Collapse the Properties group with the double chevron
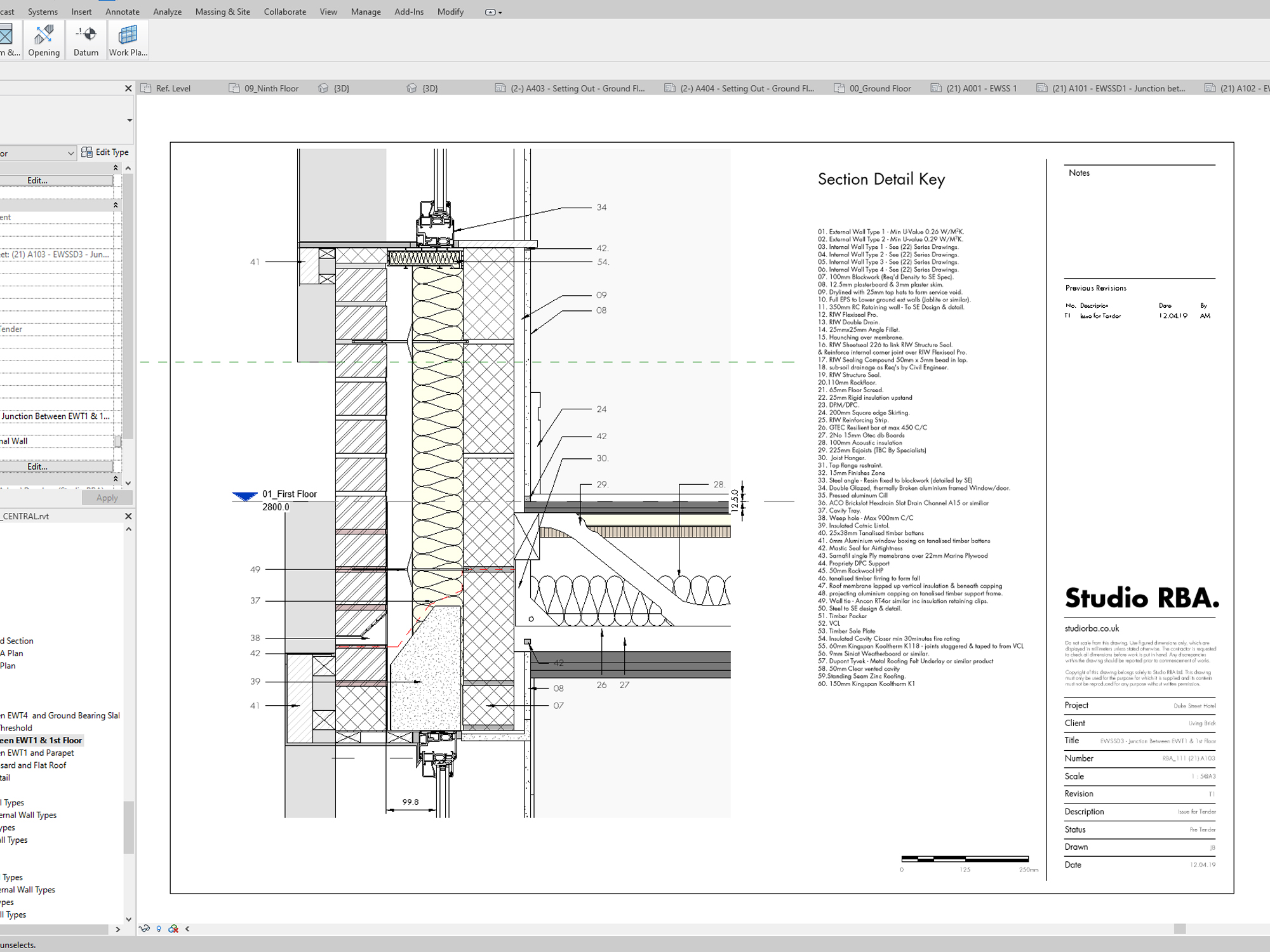The width and height of the screenshot is (1270, 952). click(115, 167)
